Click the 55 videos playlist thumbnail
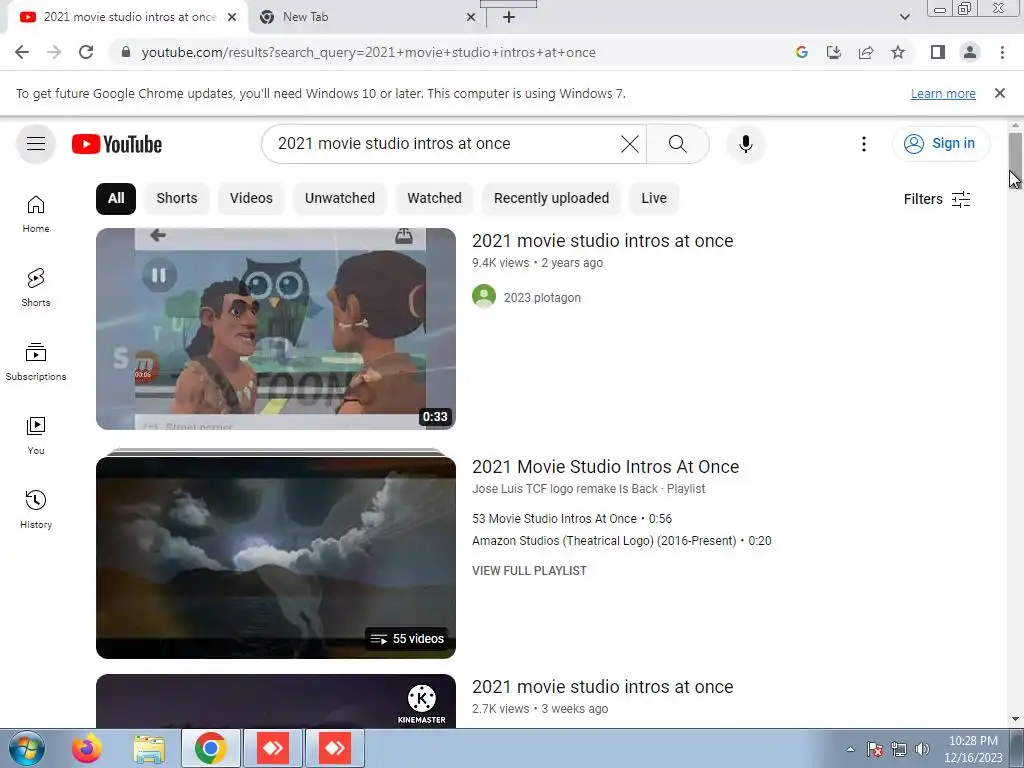This screenshot has height=768, width=1024. click(276, 558)
